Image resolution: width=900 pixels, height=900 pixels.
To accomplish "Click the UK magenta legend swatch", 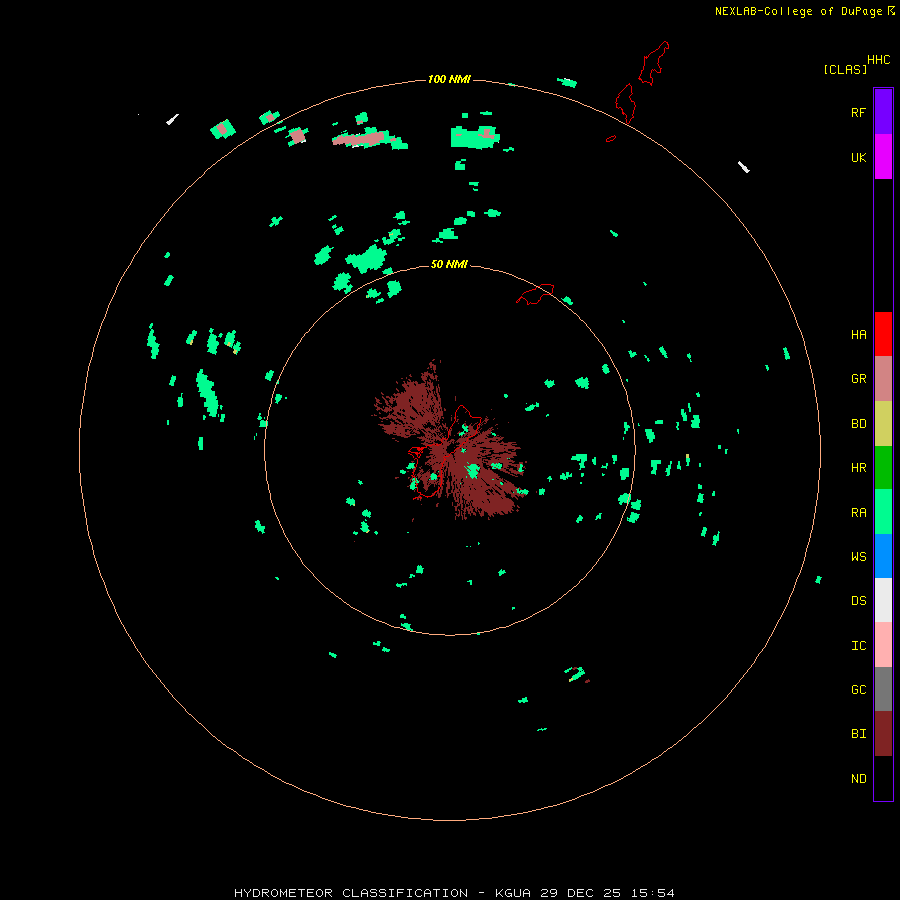I will click(883, 157).
